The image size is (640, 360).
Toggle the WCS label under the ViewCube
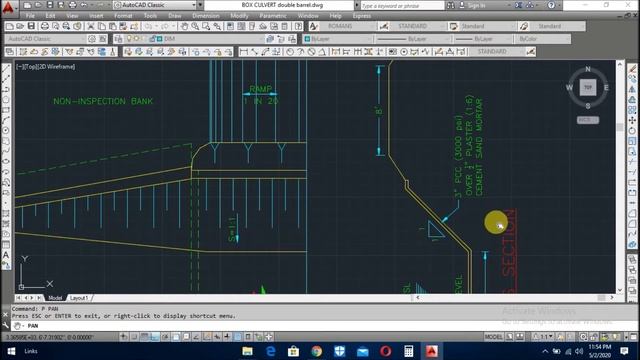tap(588, 120)
